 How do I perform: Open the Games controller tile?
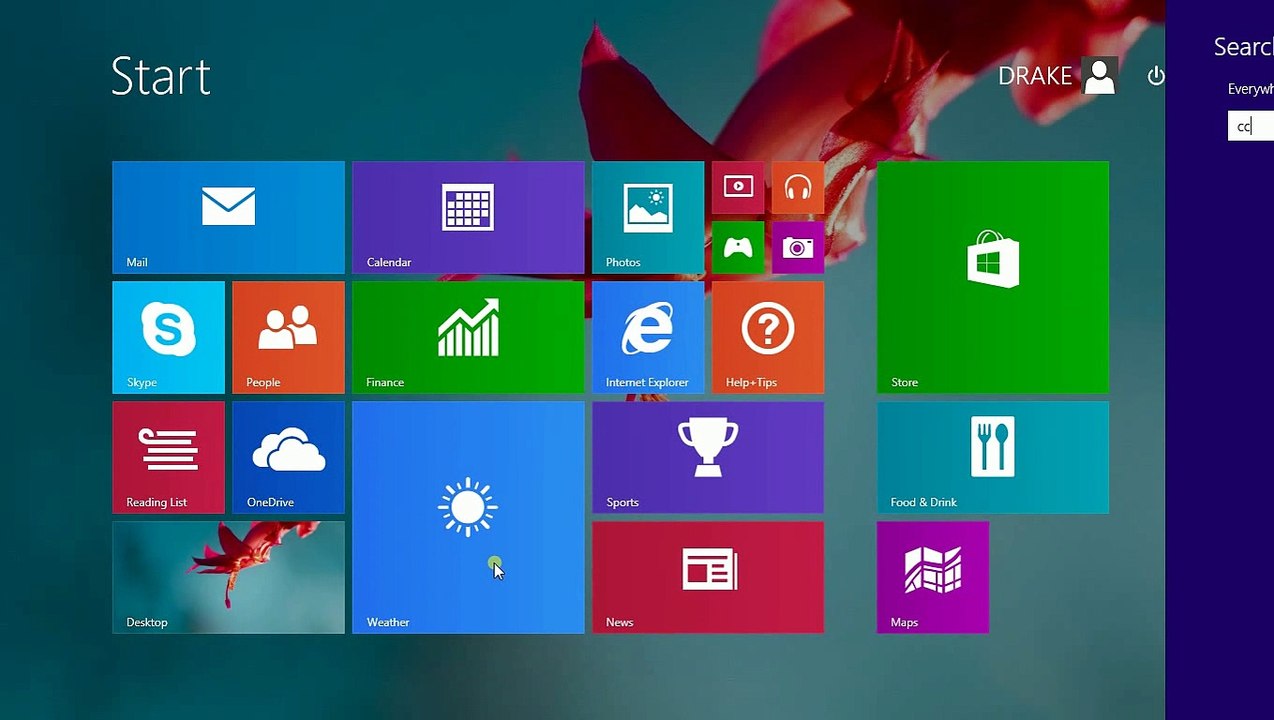coord(738,247)
